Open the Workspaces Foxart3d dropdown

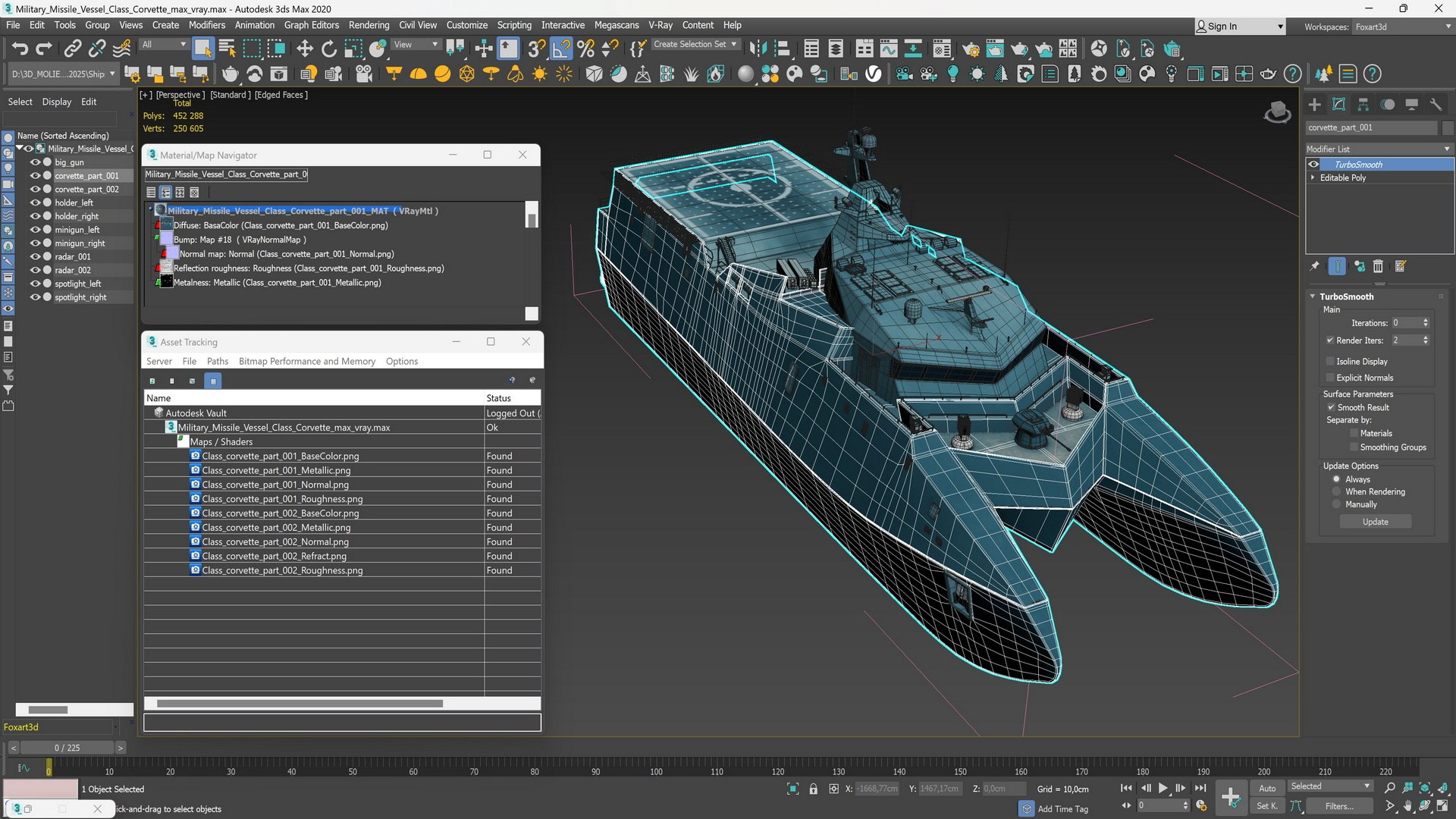point(1402,27)
